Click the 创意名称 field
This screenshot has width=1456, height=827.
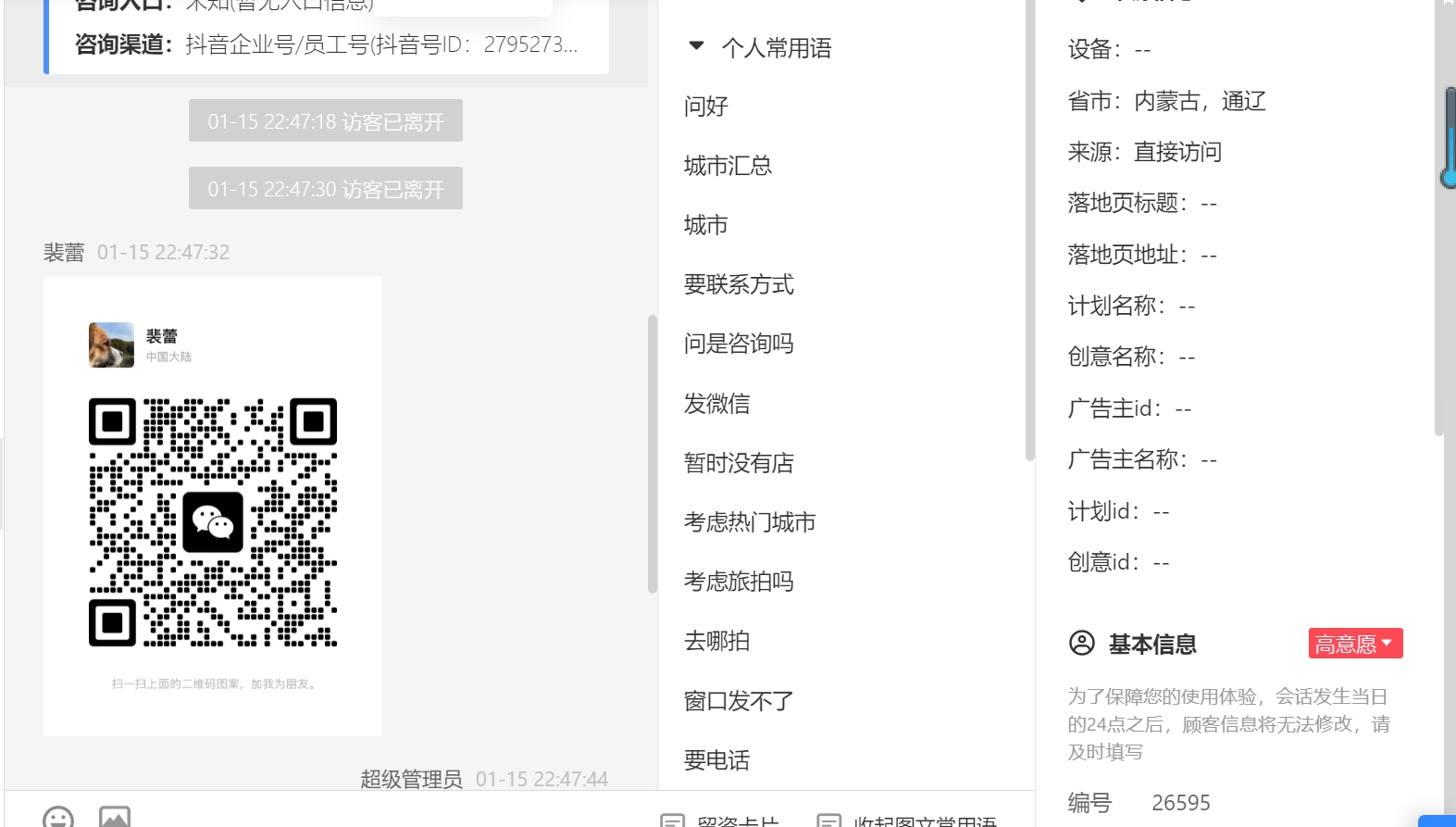[x=1131, y=357]
